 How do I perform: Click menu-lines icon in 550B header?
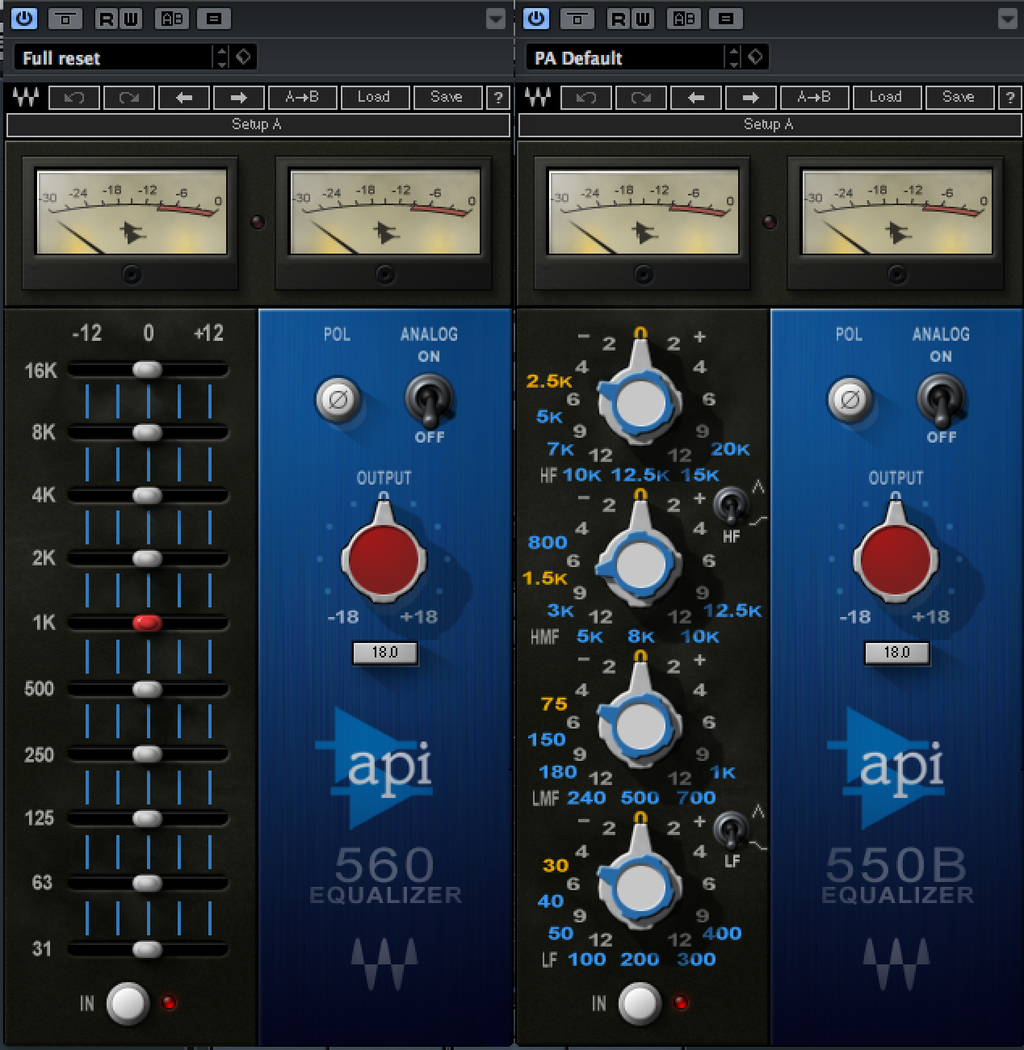click(x=726, y=19)
